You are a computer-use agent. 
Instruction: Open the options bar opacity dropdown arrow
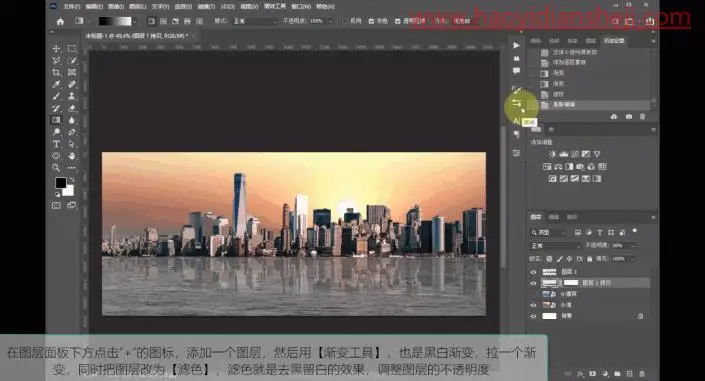click(330, 21)
